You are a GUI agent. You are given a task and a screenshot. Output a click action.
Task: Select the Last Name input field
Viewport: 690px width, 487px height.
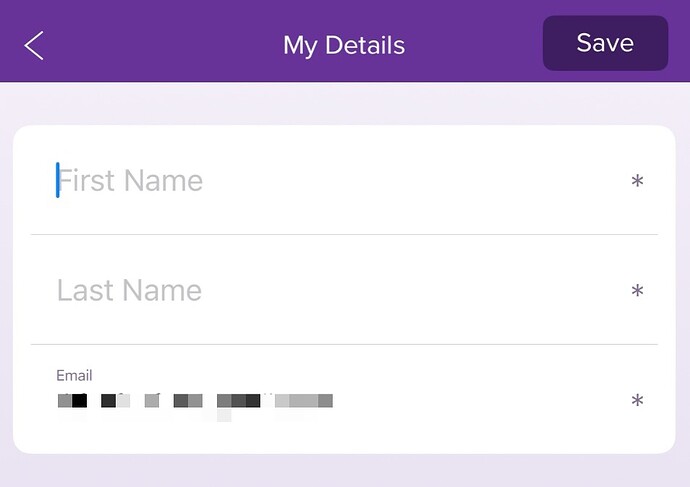pyautogui.click(x=344, y=290)
